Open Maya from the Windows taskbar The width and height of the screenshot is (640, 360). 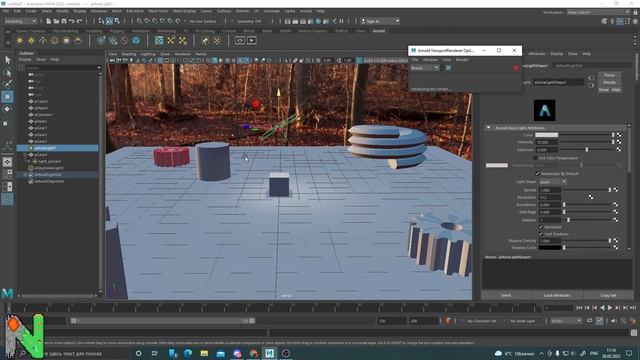coord(269,353)
